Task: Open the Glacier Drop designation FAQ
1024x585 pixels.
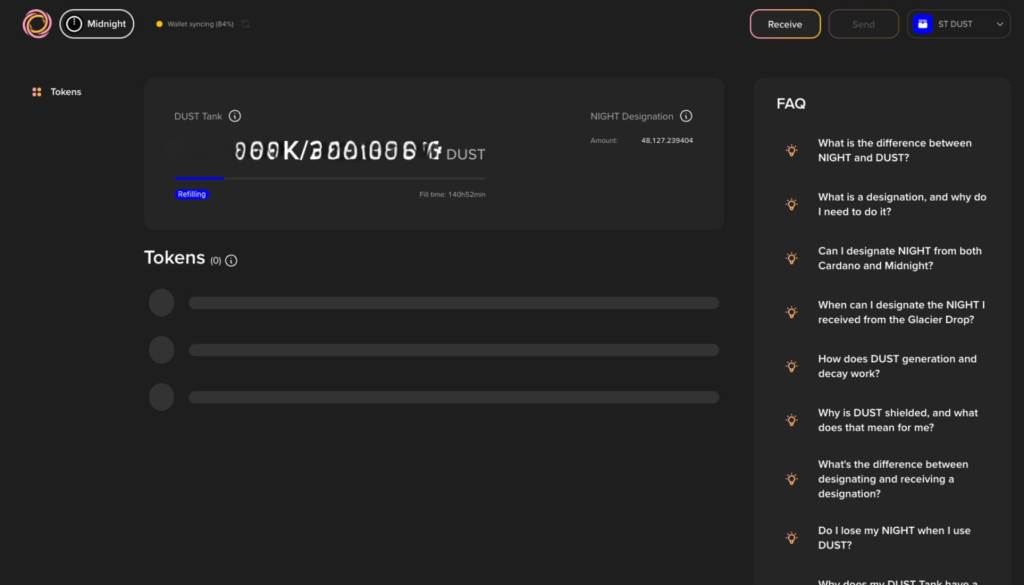Action: (x=901, y=313)
